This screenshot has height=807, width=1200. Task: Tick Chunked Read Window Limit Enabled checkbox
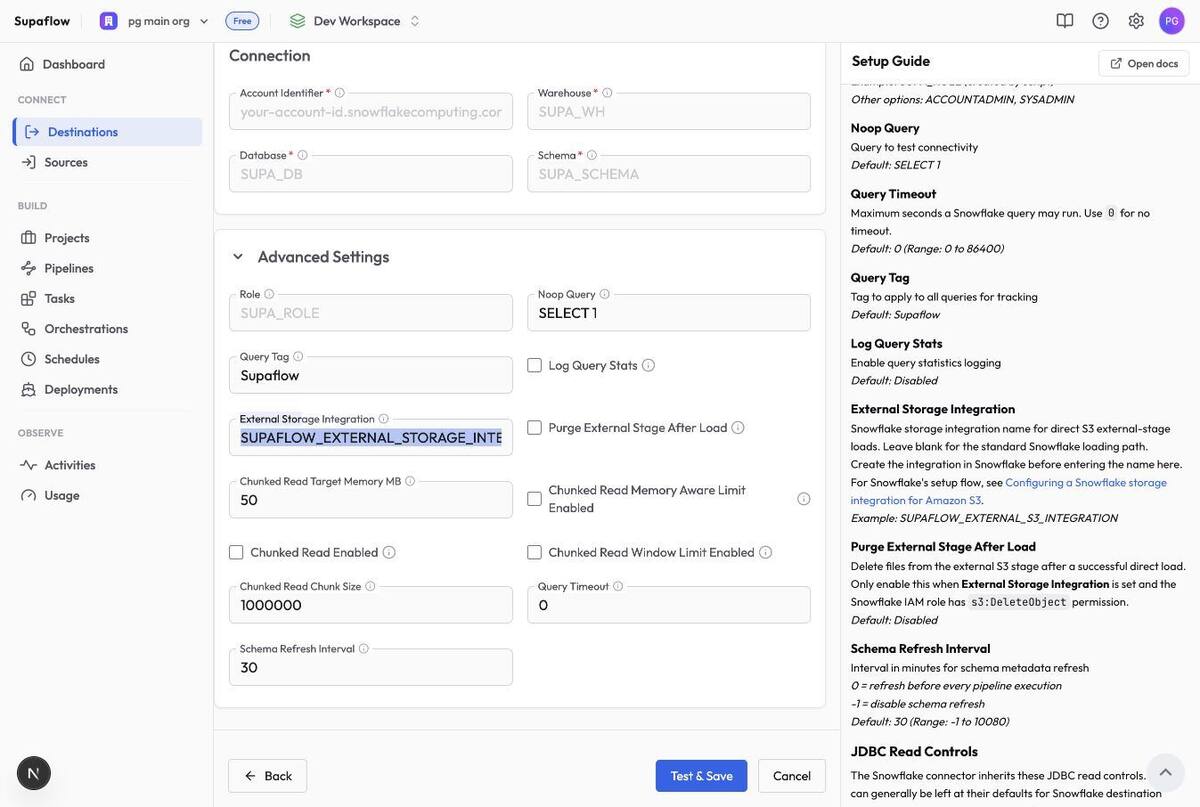pyautogui.click(x=534, y=552)
